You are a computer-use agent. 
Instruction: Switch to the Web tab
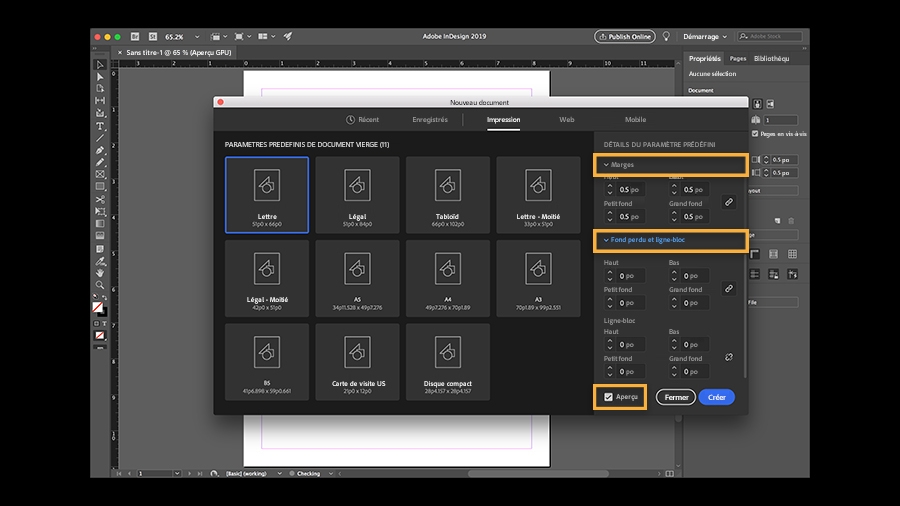point(567,120)
